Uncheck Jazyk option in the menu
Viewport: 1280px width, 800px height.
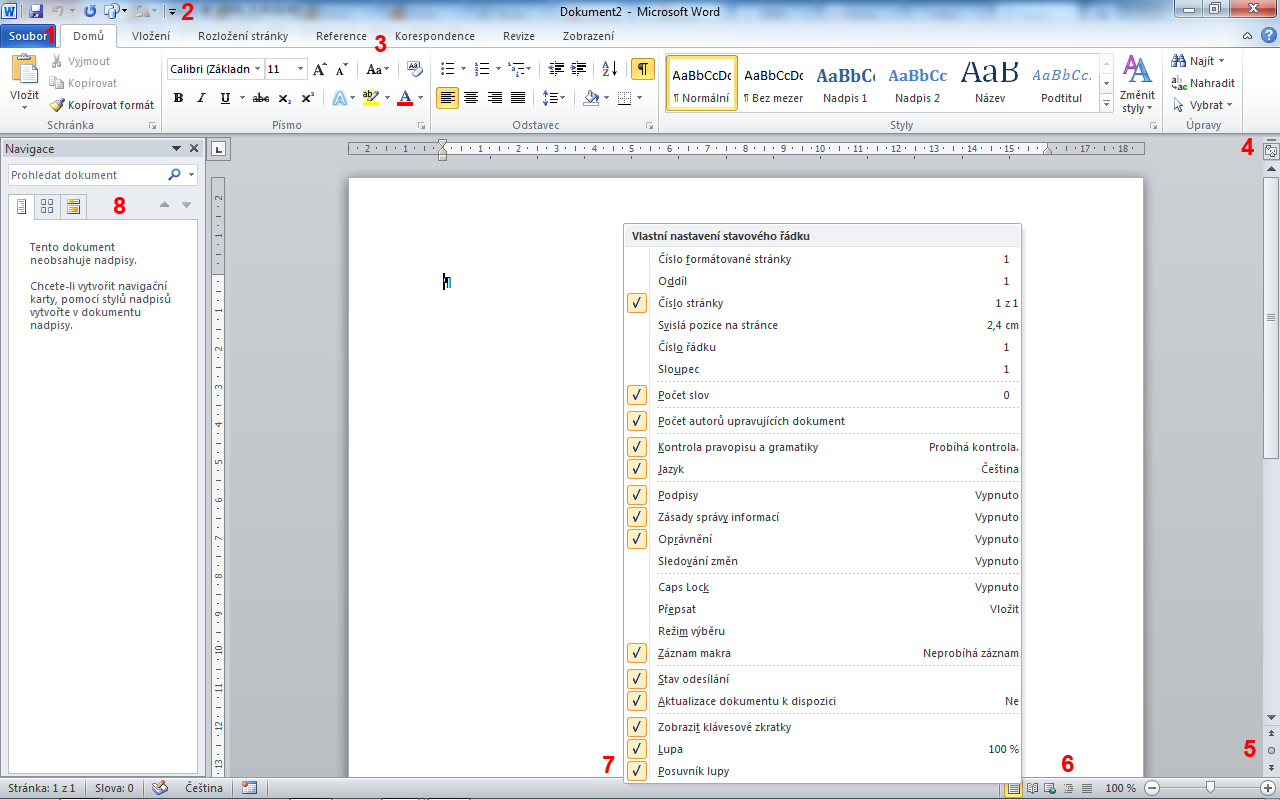[822, 469]
